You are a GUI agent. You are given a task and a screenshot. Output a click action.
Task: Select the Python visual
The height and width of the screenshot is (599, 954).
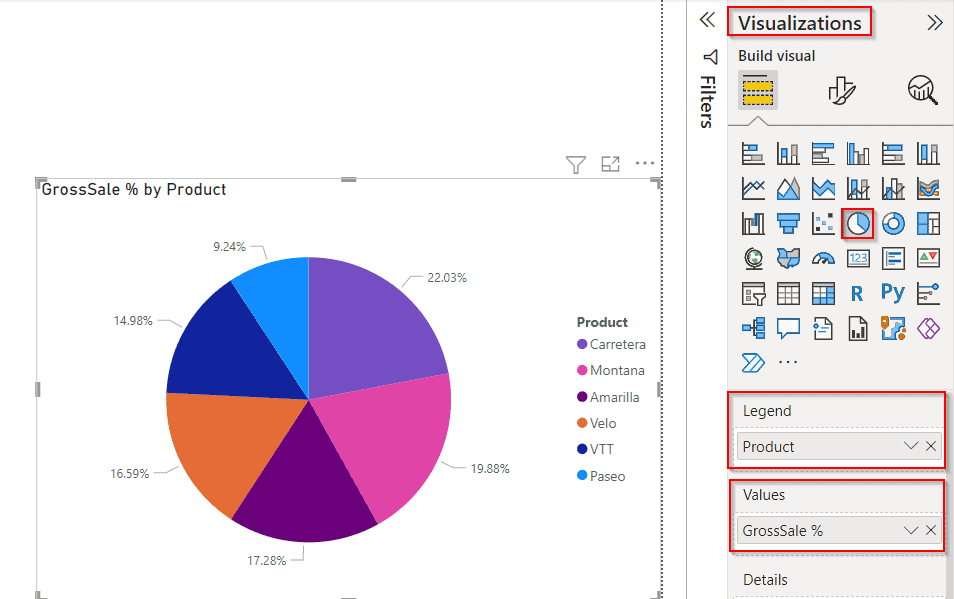(893, 294)
